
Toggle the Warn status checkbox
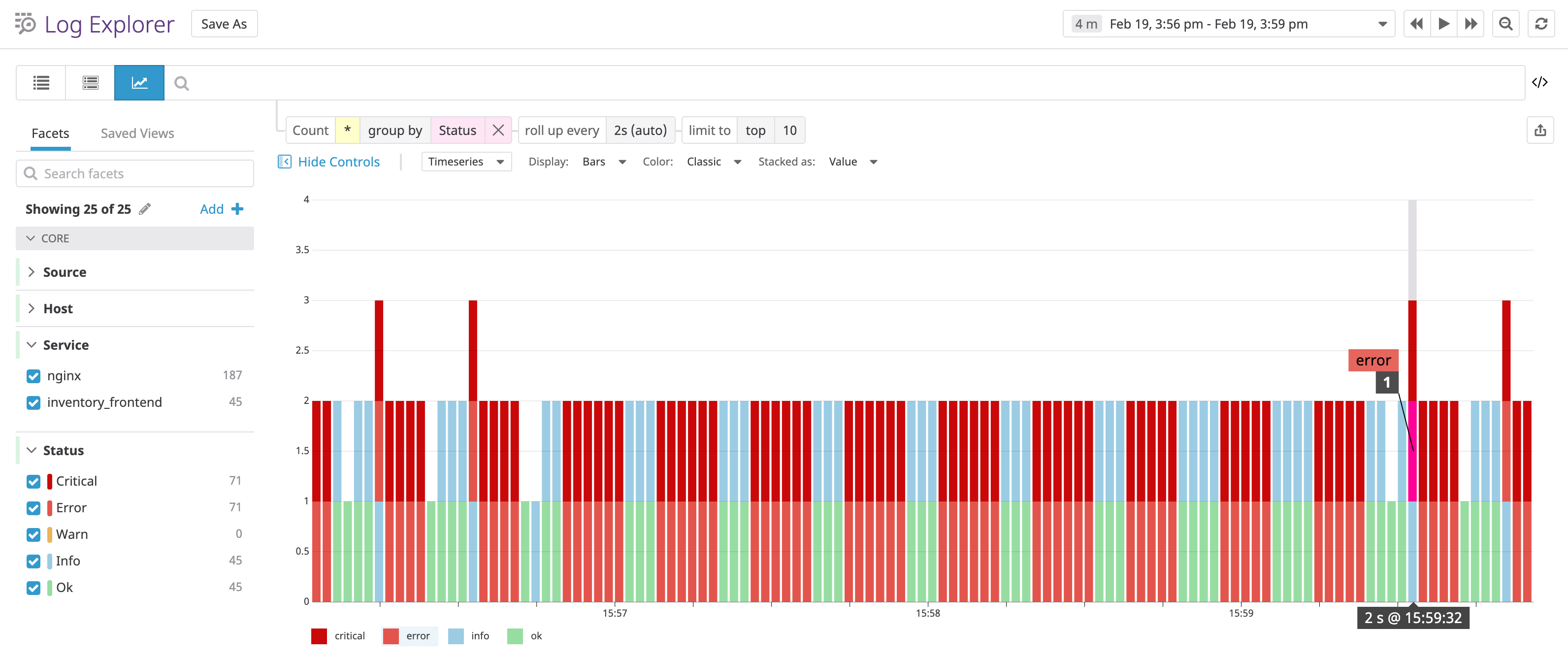(33, 534)
